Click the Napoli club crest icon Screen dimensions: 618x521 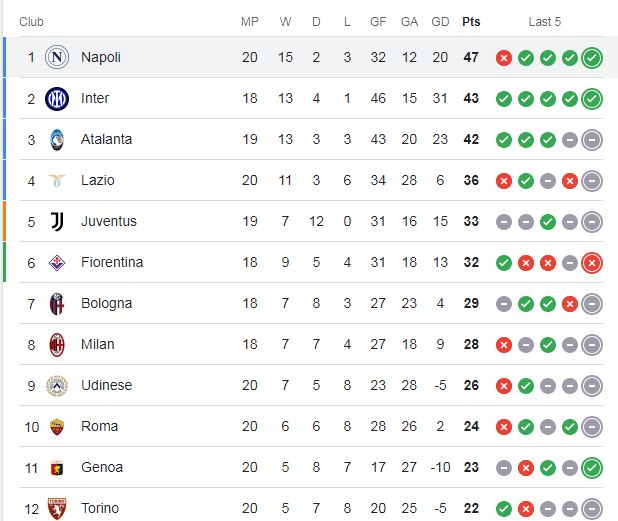point(57,57)
